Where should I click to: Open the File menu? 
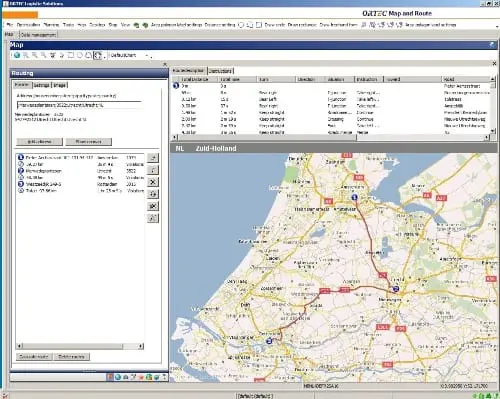(x=10, y=25)
